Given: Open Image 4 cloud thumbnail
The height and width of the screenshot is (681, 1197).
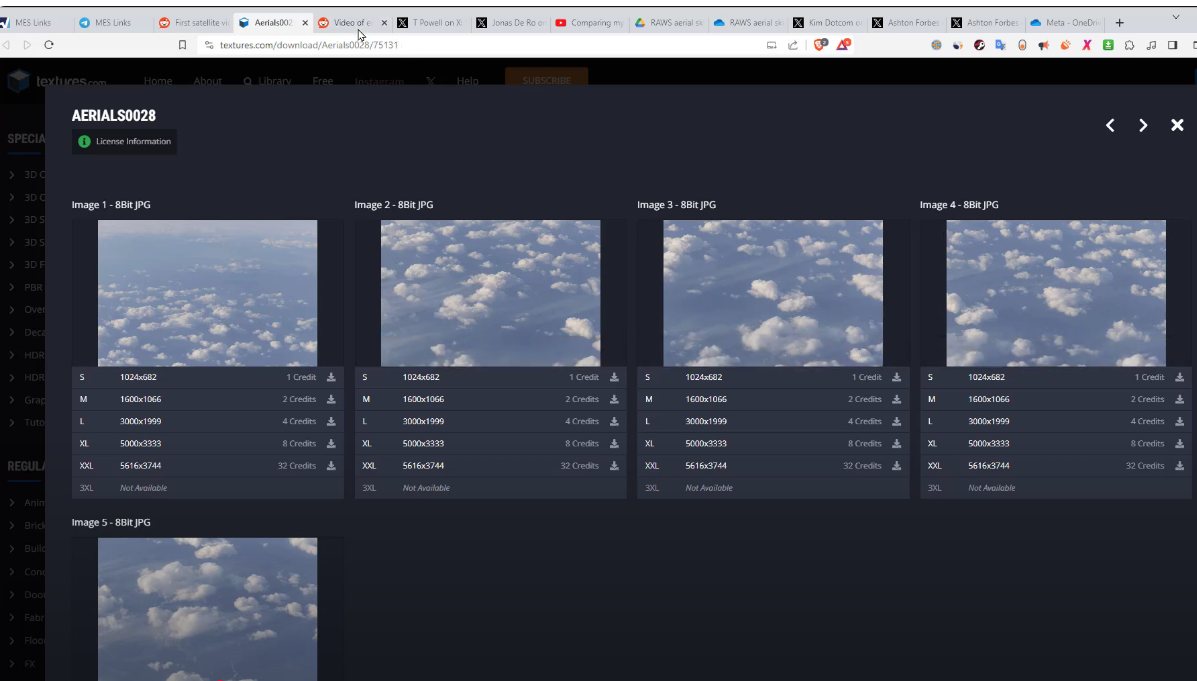Looking at the screenshot, I should pyautogui.click(x=1056, y=293).
